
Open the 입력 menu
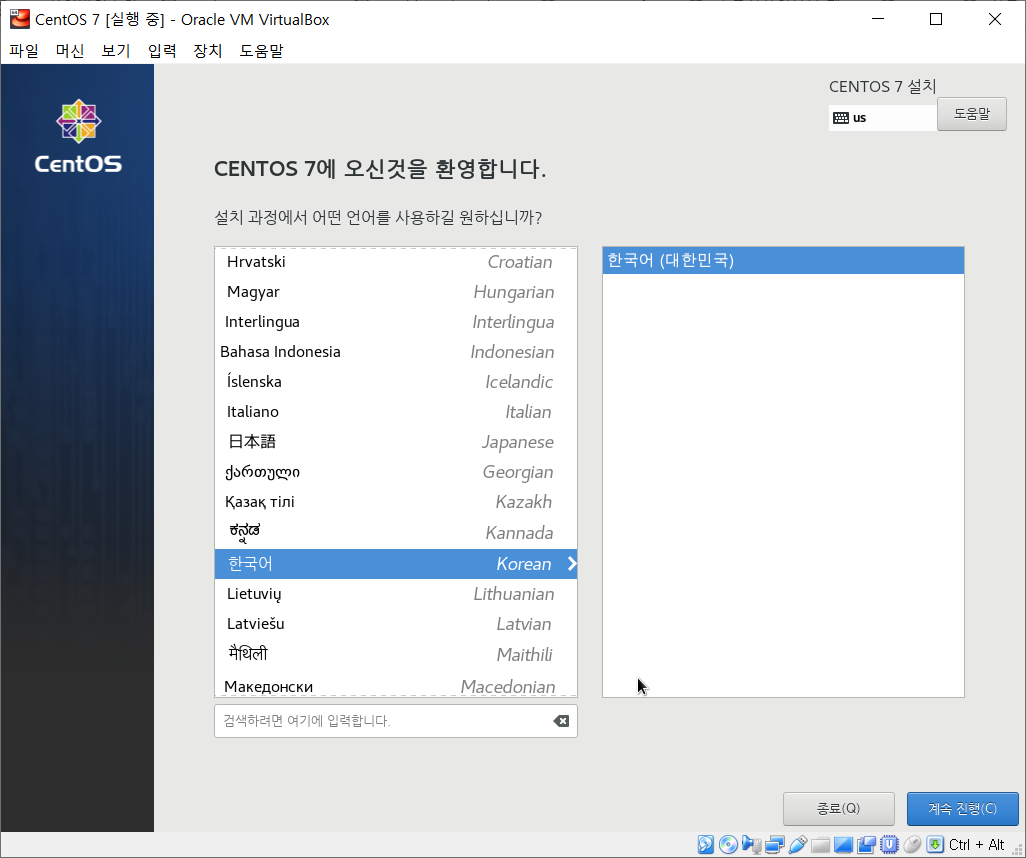(x=162, y=50)
